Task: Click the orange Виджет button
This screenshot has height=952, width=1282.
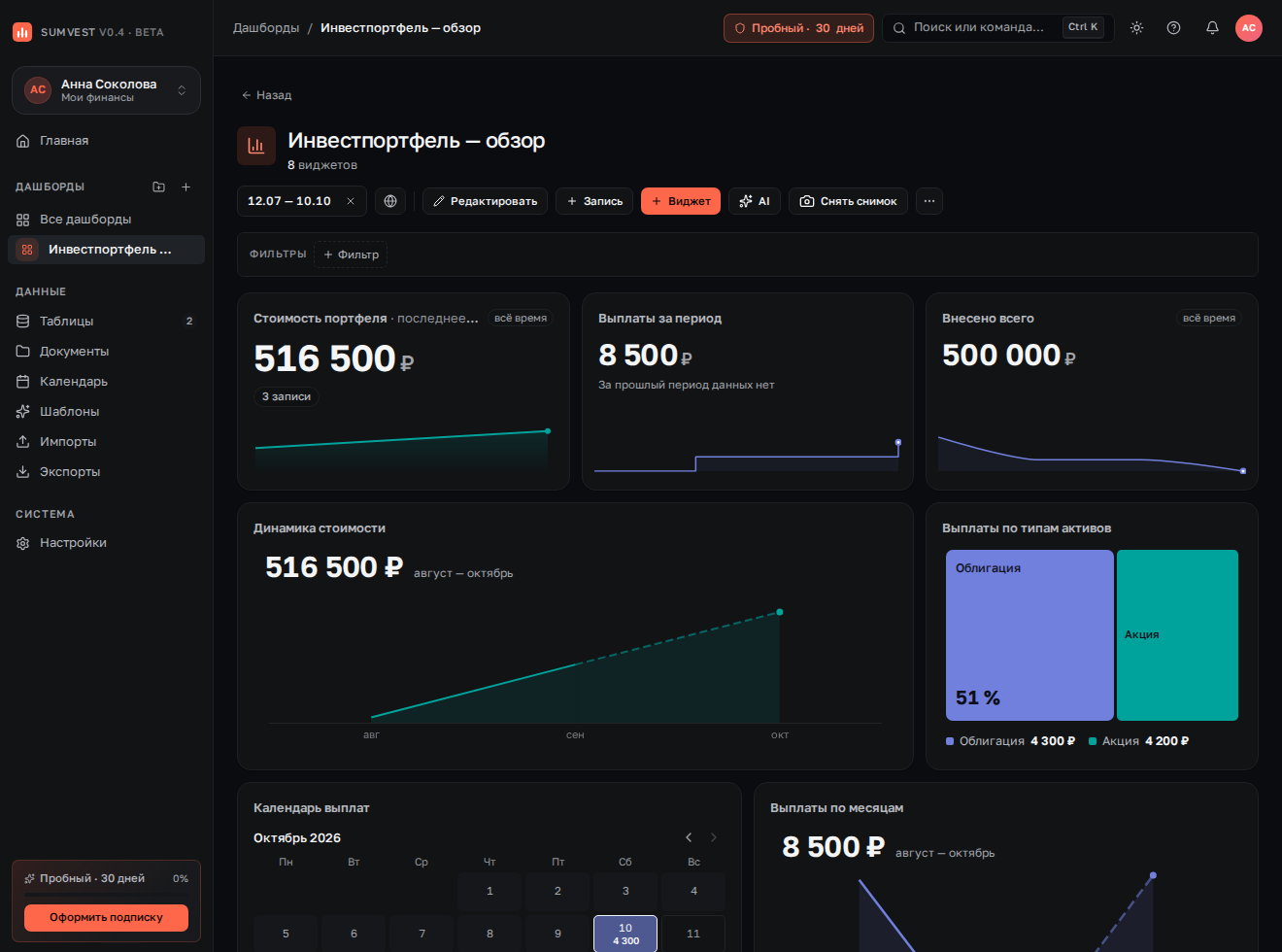Action: pos(681,201)
